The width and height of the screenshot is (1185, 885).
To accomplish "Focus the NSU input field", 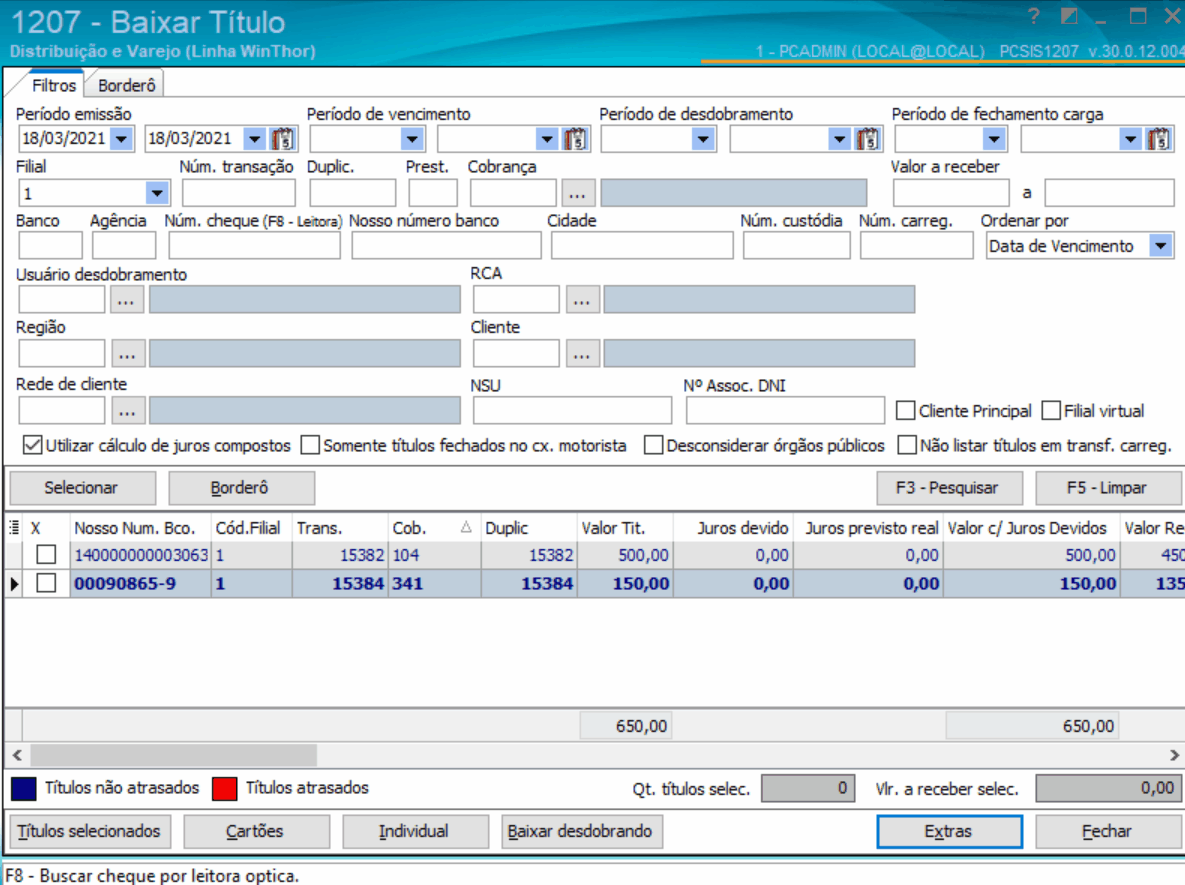I will pyautogui.click(x=572, y=410).
